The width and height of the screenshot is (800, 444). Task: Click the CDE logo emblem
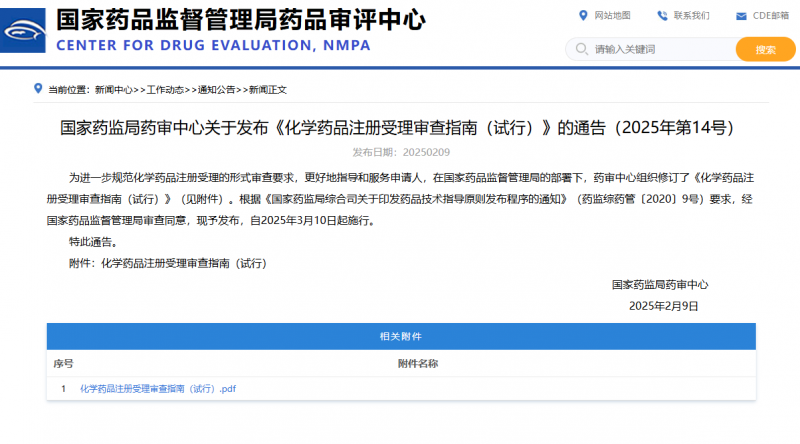coord(25,32)
